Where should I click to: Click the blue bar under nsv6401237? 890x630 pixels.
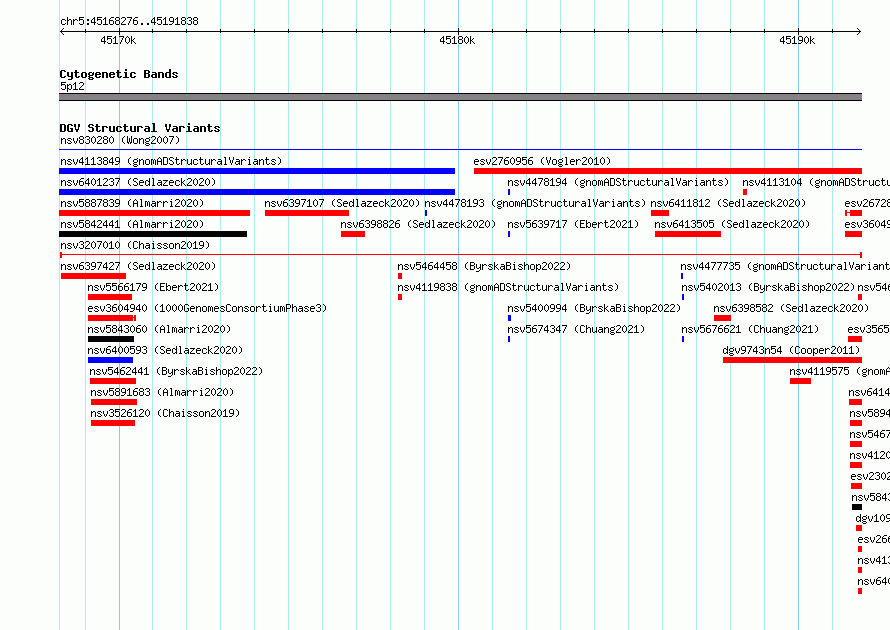pos(257,192)
